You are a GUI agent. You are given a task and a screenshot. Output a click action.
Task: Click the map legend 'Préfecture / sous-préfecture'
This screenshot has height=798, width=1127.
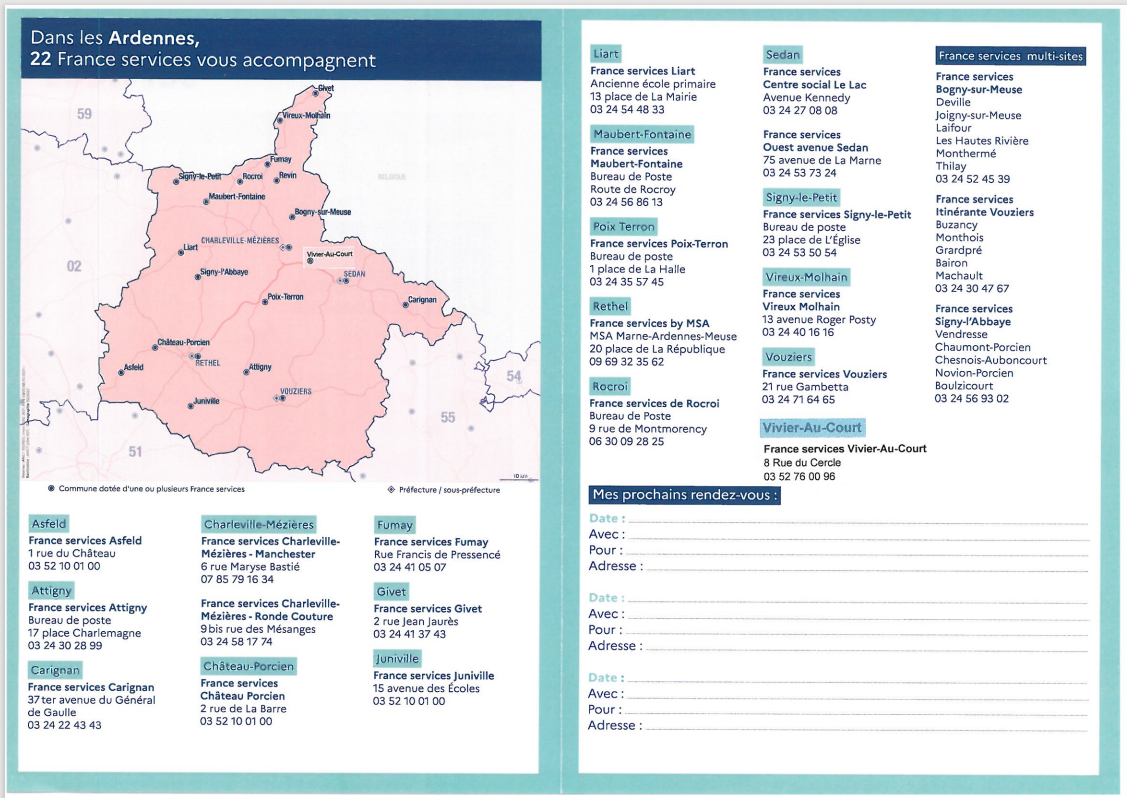444,490
